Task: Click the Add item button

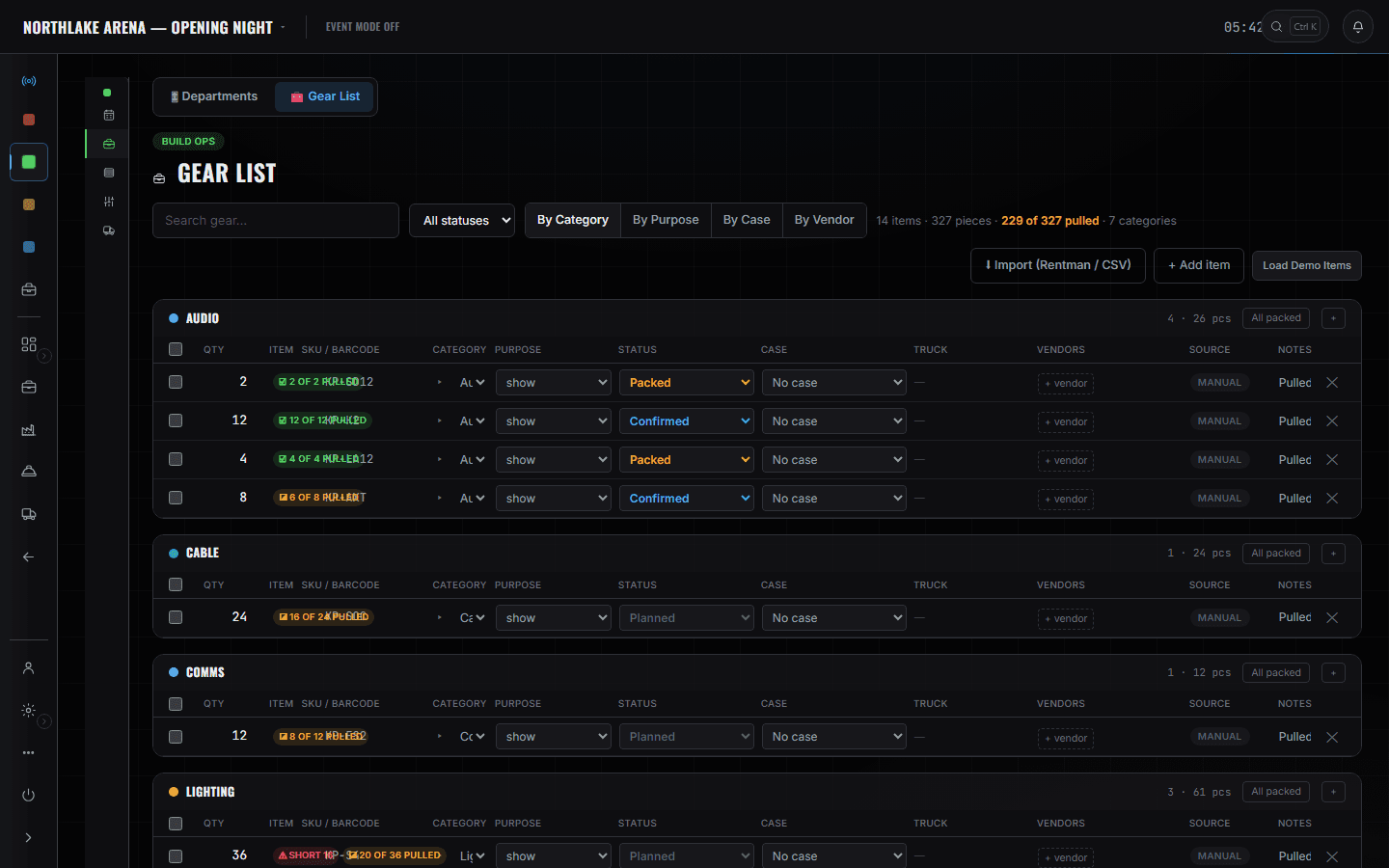Action: (x=1199, y=265)
